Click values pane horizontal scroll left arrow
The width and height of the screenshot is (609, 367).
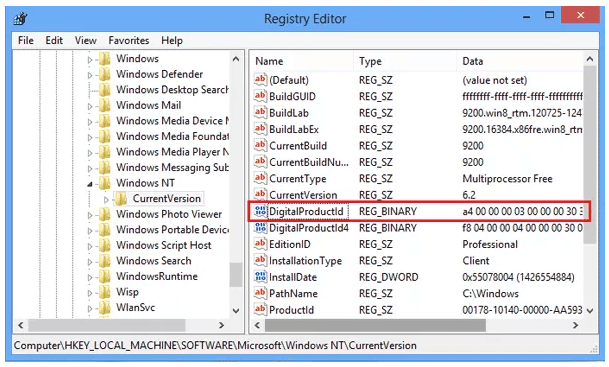click(x=257, y=325)
